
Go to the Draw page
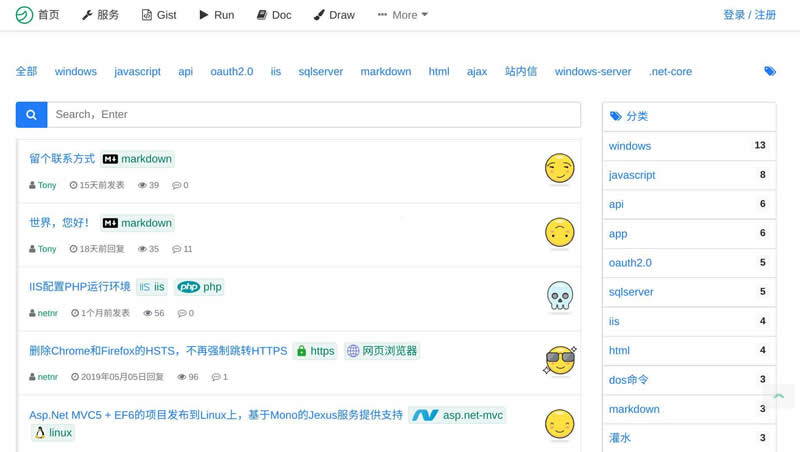[334, 15]
